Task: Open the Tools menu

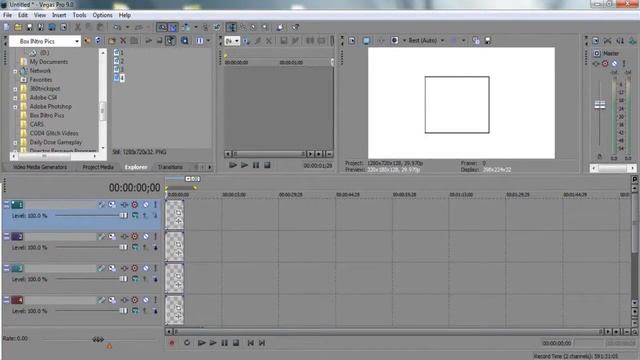Action: [x=80, y=15]
